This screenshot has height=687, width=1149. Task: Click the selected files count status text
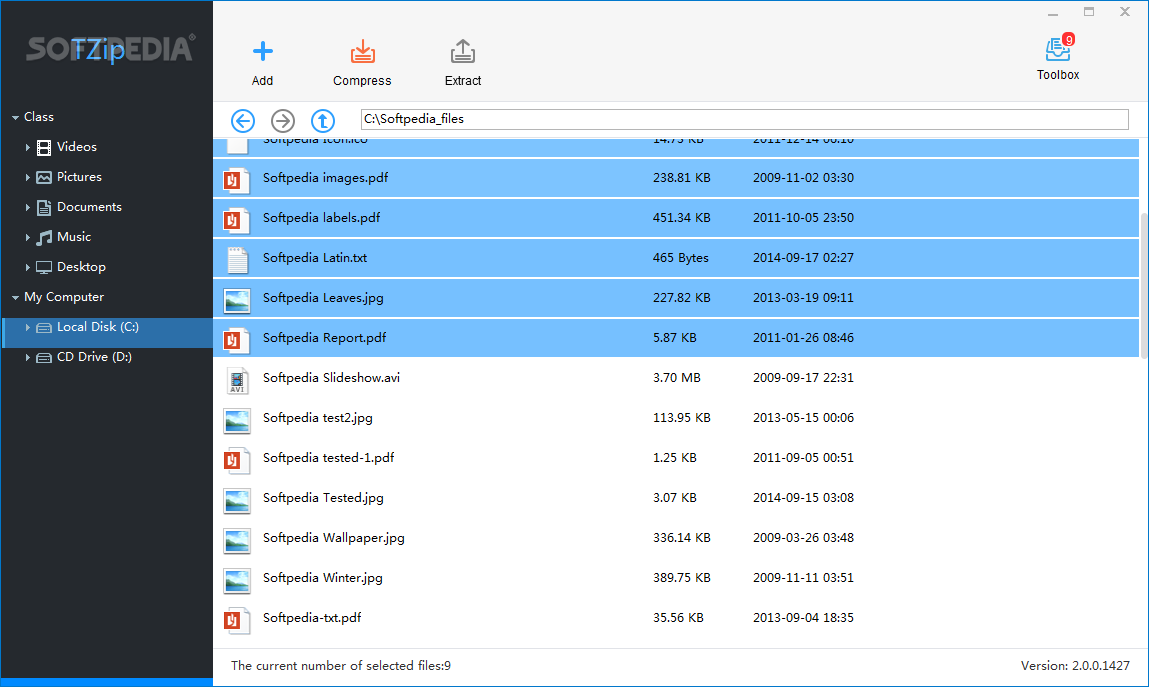[x=341, y=666]
